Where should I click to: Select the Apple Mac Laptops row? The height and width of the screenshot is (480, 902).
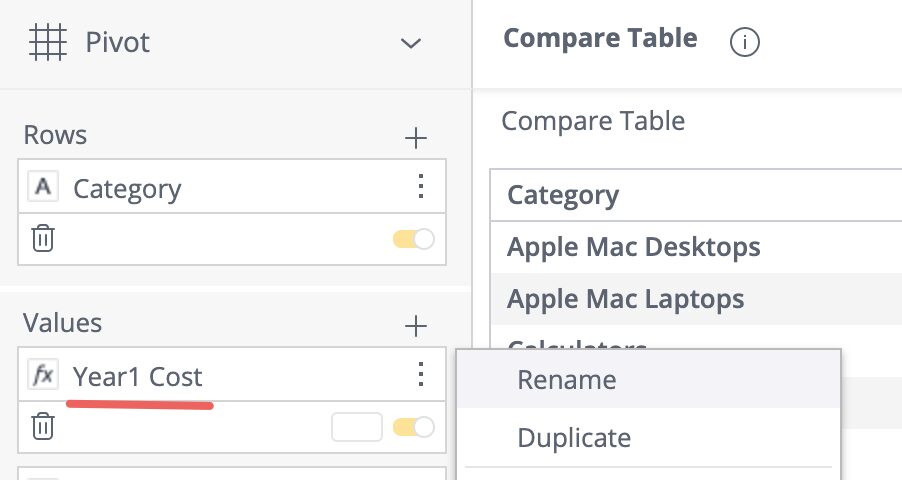click(x=696, y=299)
